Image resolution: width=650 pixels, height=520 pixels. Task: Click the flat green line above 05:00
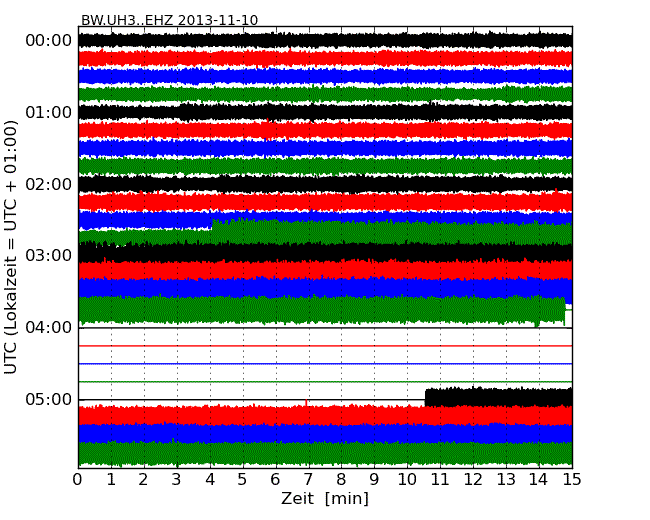pyautogui.click(x=325, y=381)
